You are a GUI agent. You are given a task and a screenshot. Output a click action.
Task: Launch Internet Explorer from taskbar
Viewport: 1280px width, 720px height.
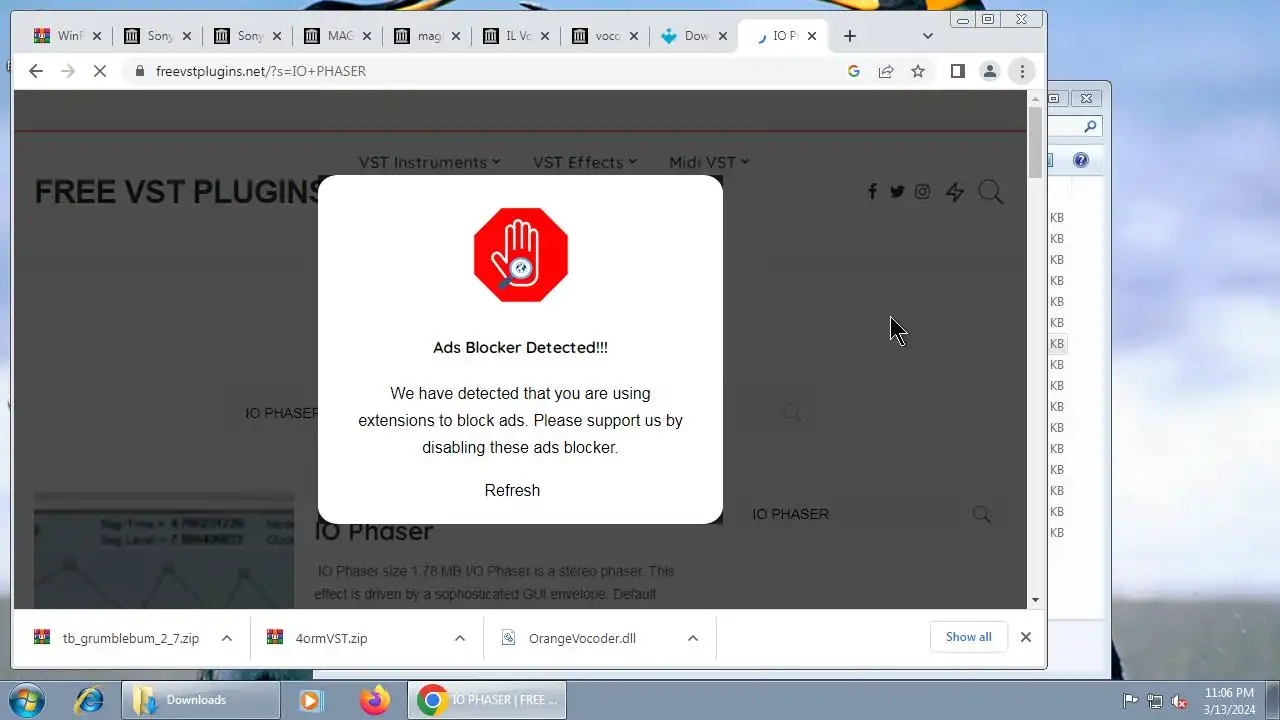pos(89,700)
